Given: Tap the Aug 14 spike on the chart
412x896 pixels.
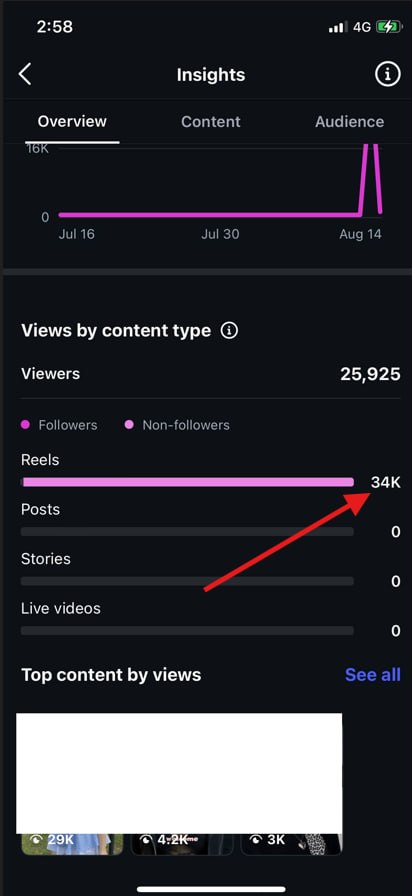Looking at the screenshot, I should click(x=369, y=177).
